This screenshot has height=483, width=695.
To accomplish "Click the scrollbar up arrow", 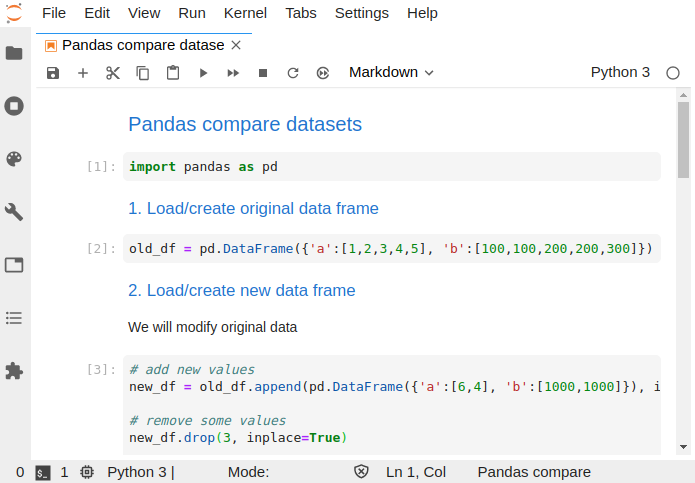I will pyautogui.click(x=683, y=95).
